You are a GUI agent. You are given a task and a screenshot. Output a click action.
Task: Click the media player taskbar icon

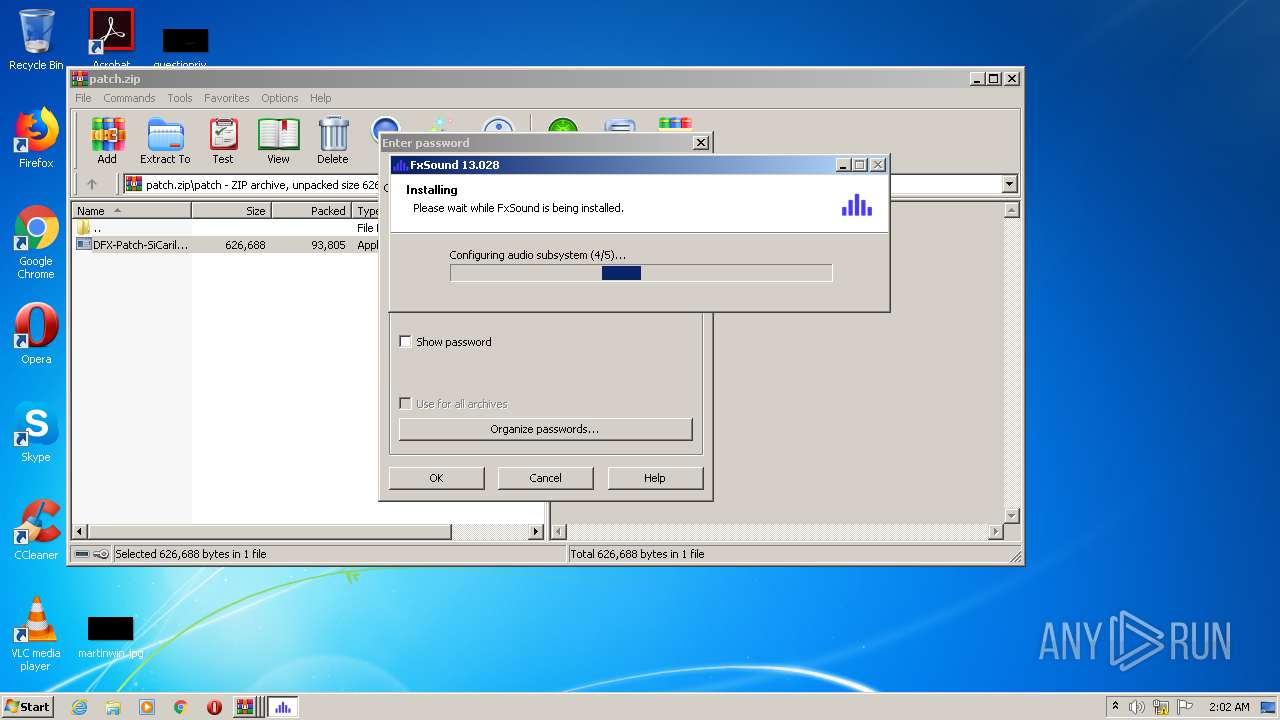pyautogui.click(x=147, y=707)
